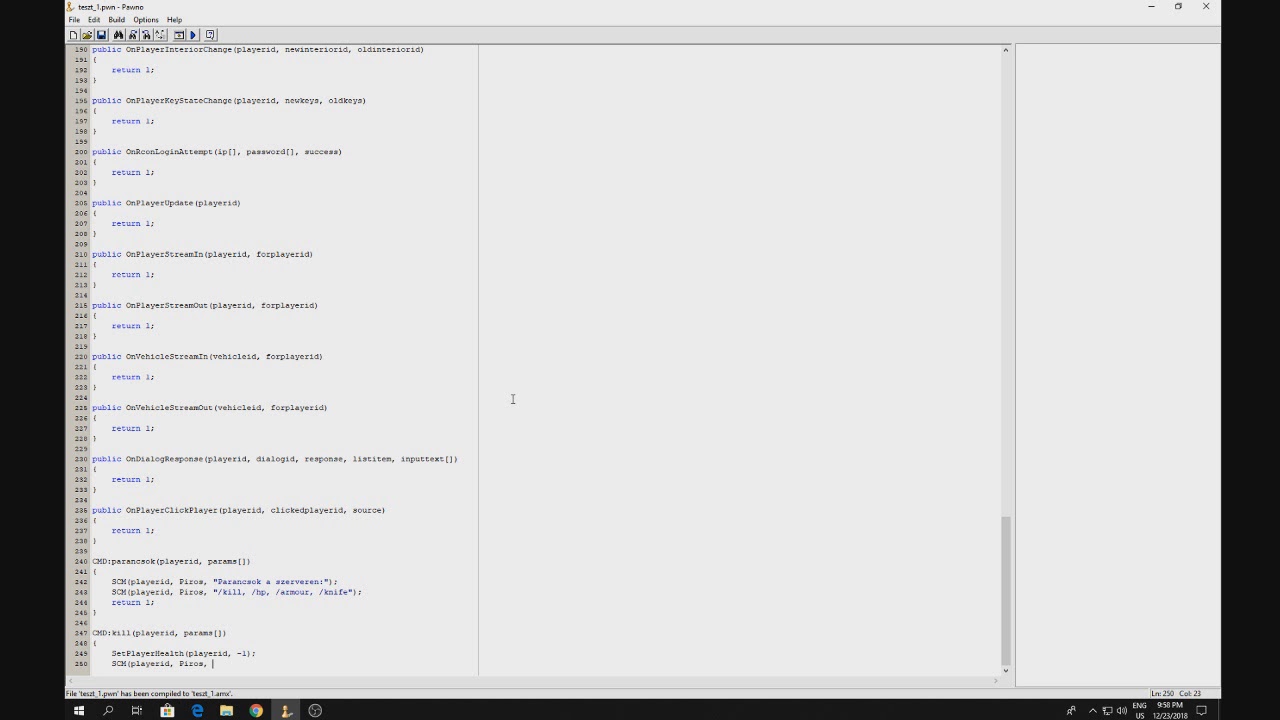This screenshot has height=720, width=1280.
Task: Open the Build menu
Action: (x=116, y=20)
